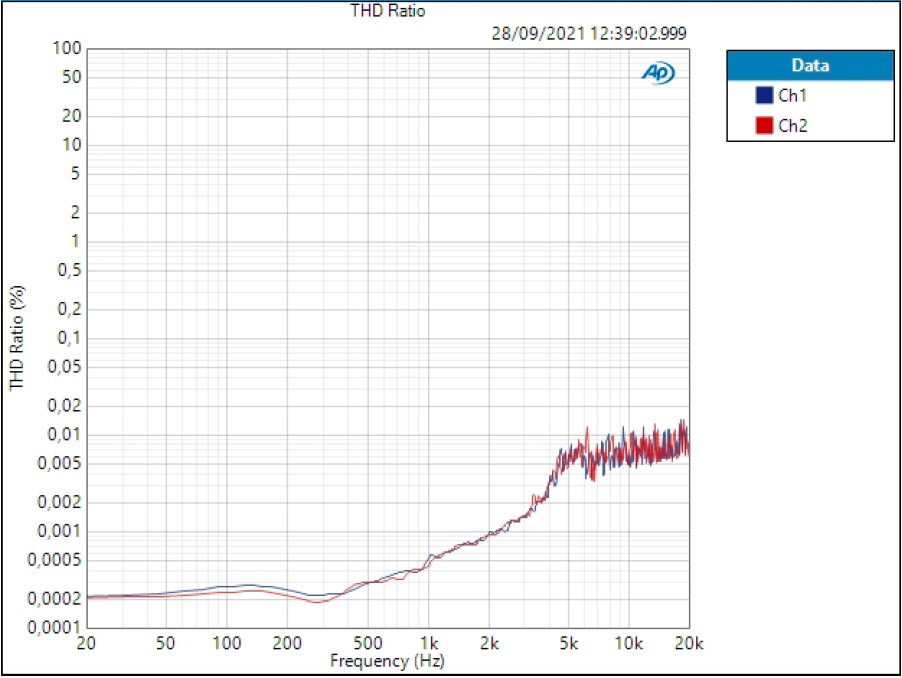
Task: Click the 20k tick on frequency axis
Action: (688, 643)
